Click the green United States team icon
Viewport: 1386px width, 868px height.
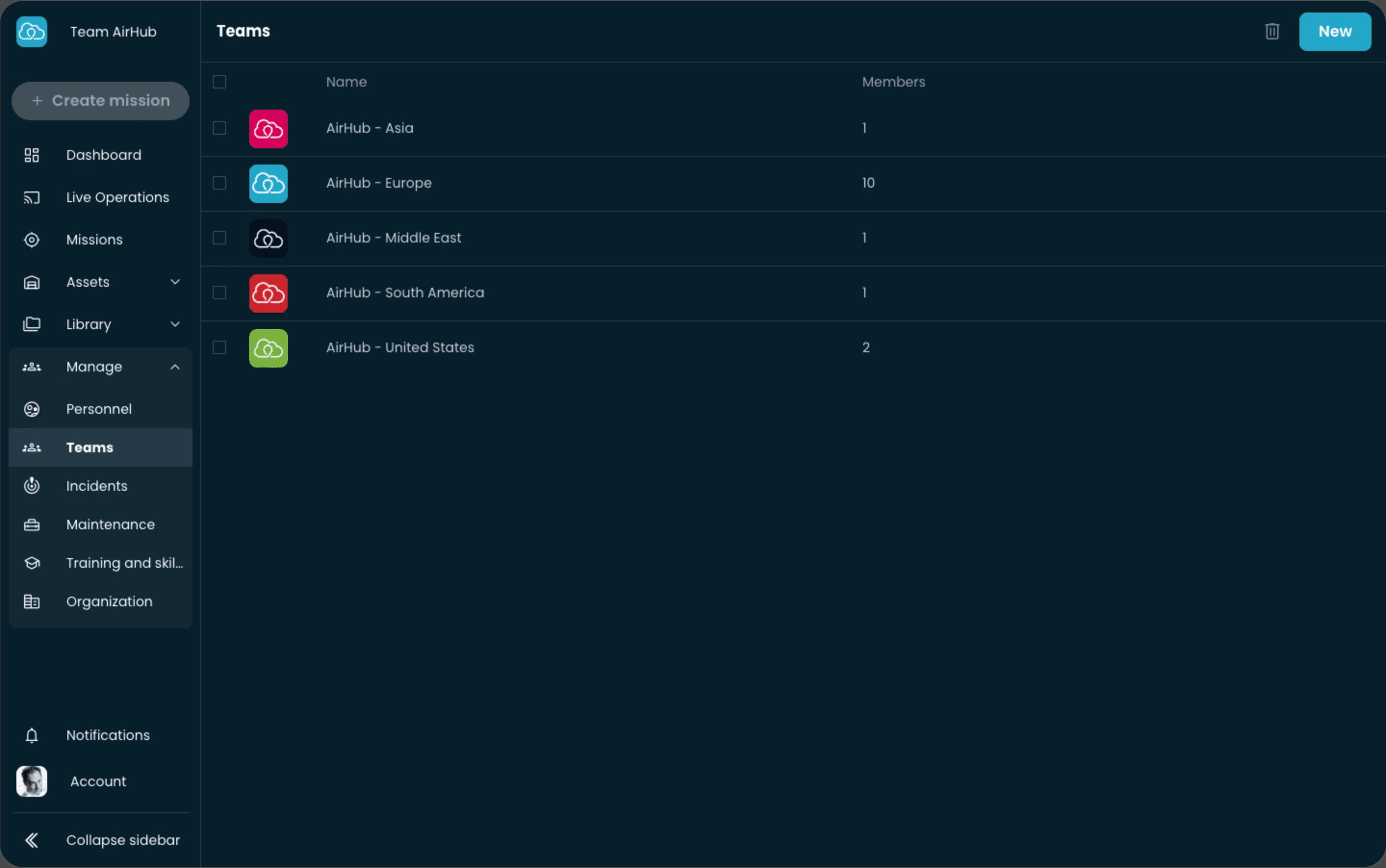(x=268, y=348)
